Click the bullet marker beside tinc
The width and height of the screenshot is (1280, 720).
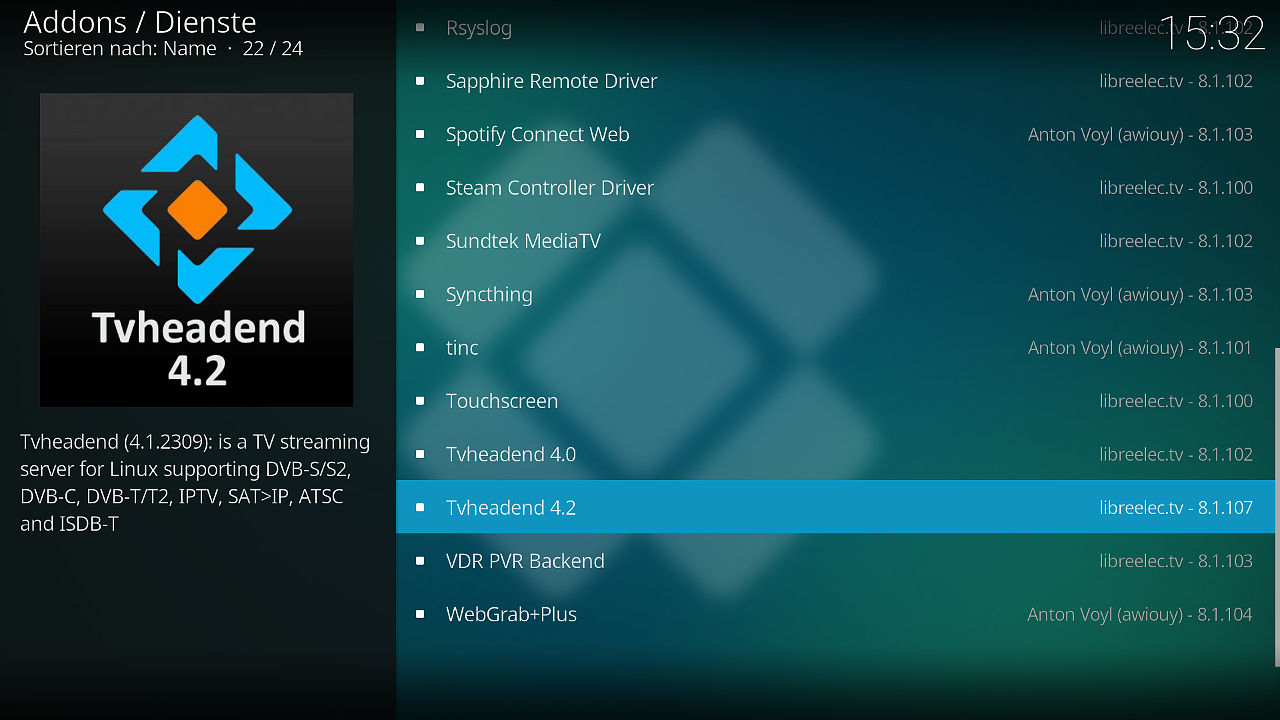point(420,348)
